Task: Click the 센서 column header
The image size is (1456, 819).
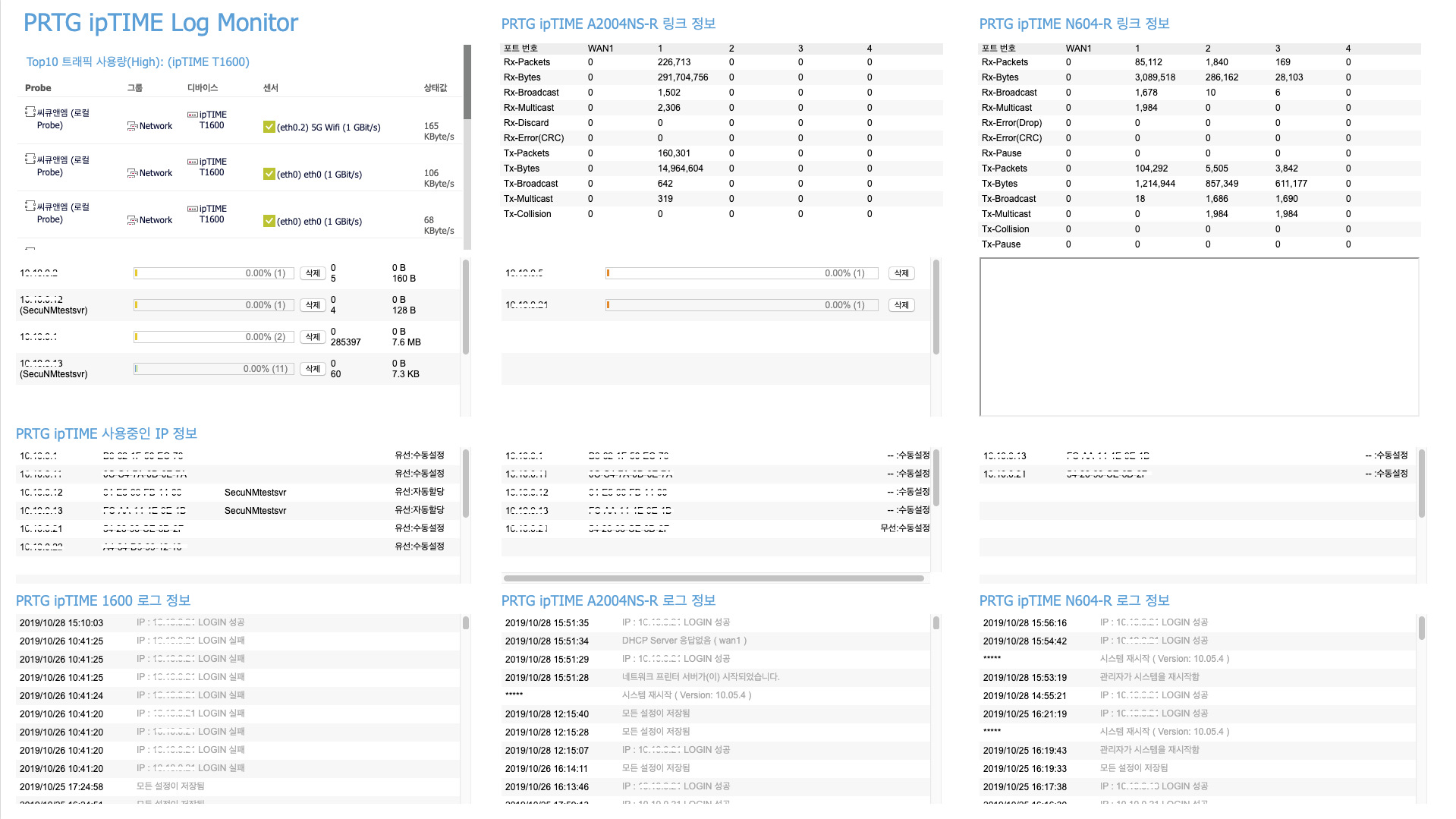Action: 271,88
